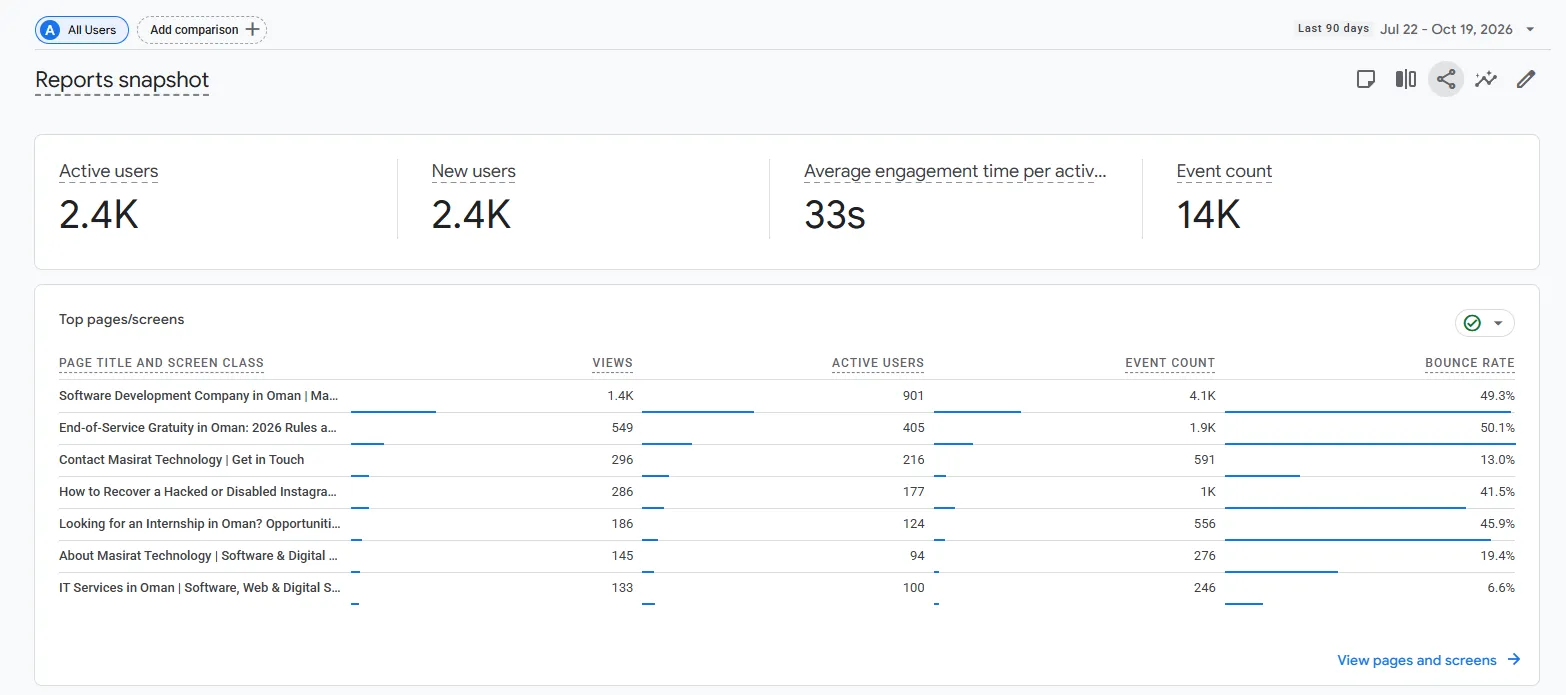This screenshot has height=695, width=1566.
Task: Click views value 549
Action: tap(622, 428)
